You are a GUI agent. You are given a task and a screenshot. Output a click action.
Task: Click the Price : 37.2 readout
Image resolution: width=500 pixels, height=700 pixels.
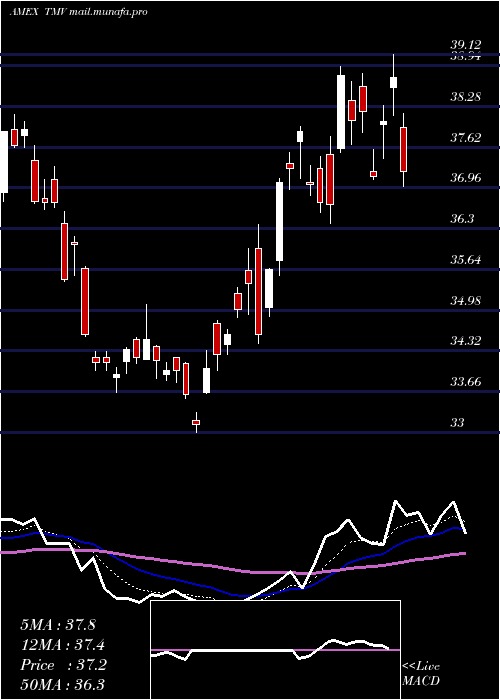(x=63, y=665)
